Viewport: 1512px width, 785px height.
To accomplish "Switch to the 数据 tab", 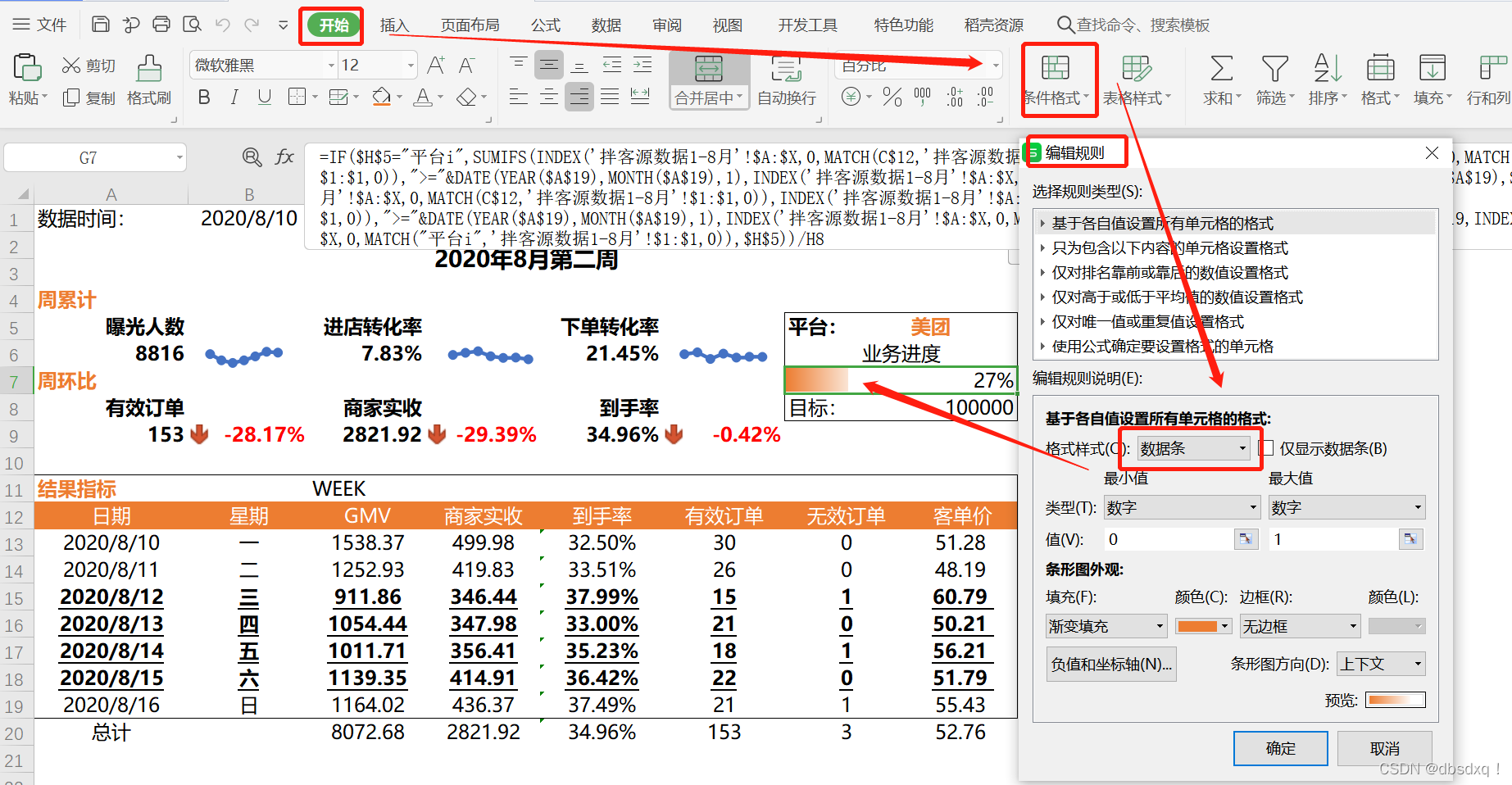I will (x=606, y=25).
